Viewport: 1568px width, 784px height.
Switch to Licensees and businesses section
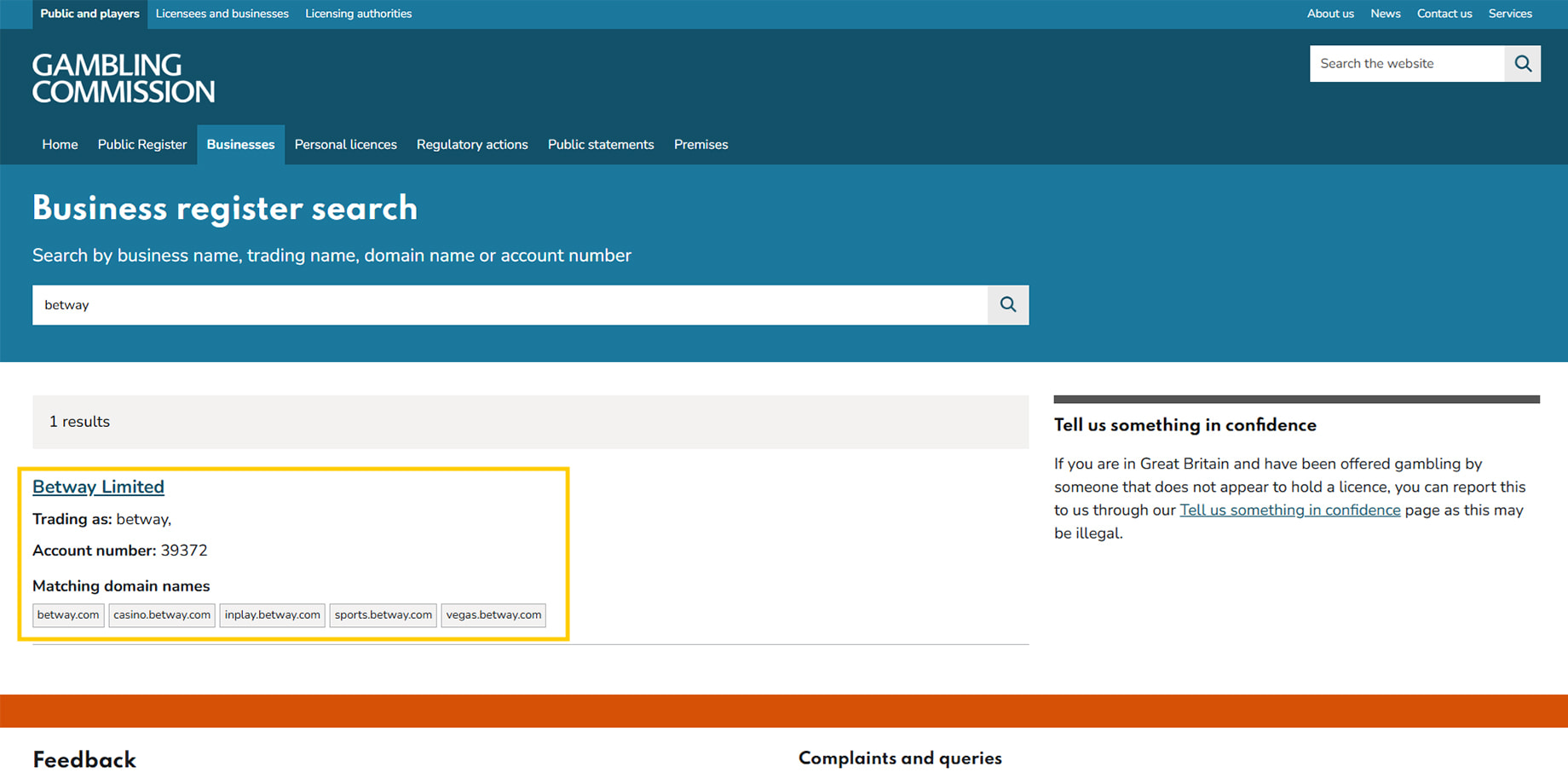point(222,14)
